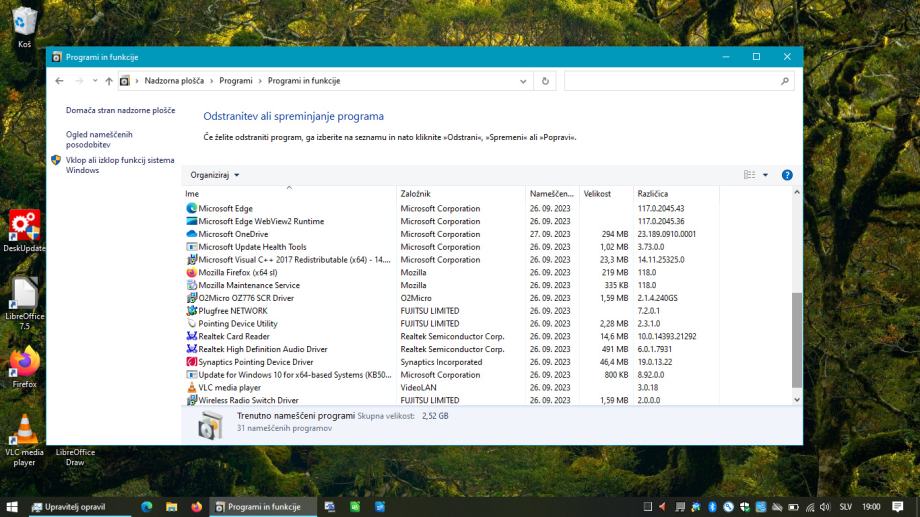Select the Mozilla Maintenance Service icon
Screen dimensions: 920x517
point(191,285)
